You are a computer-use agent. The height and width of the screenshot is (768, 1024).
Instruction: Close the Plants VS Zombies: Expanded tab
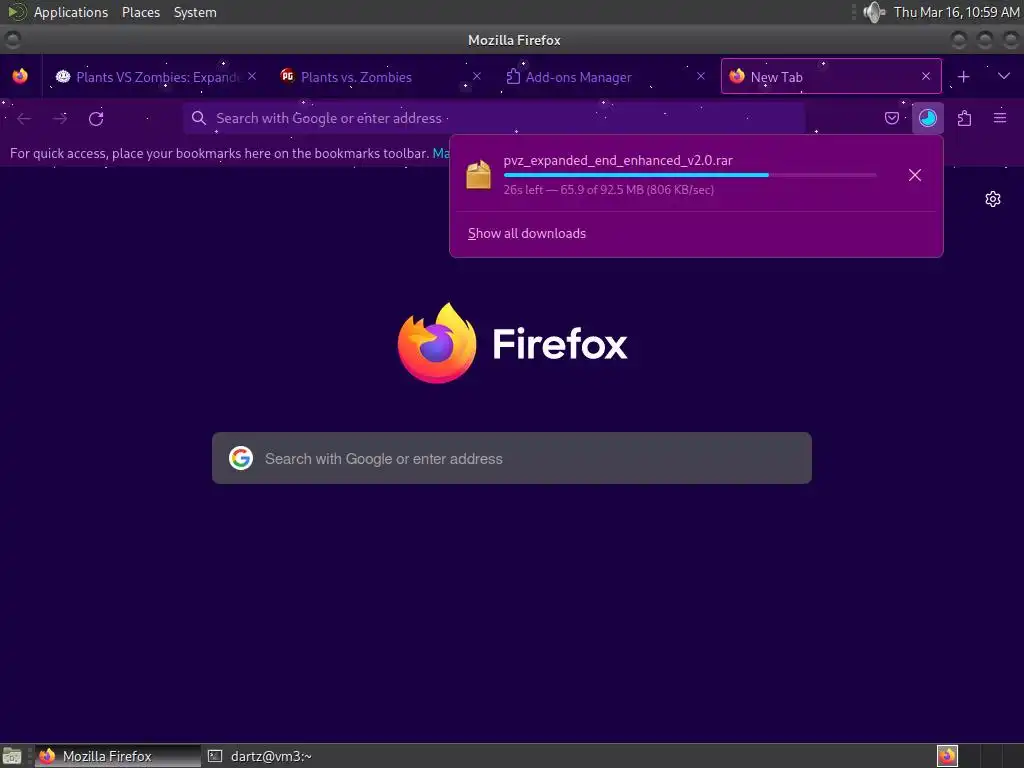[x=252, y=76]
